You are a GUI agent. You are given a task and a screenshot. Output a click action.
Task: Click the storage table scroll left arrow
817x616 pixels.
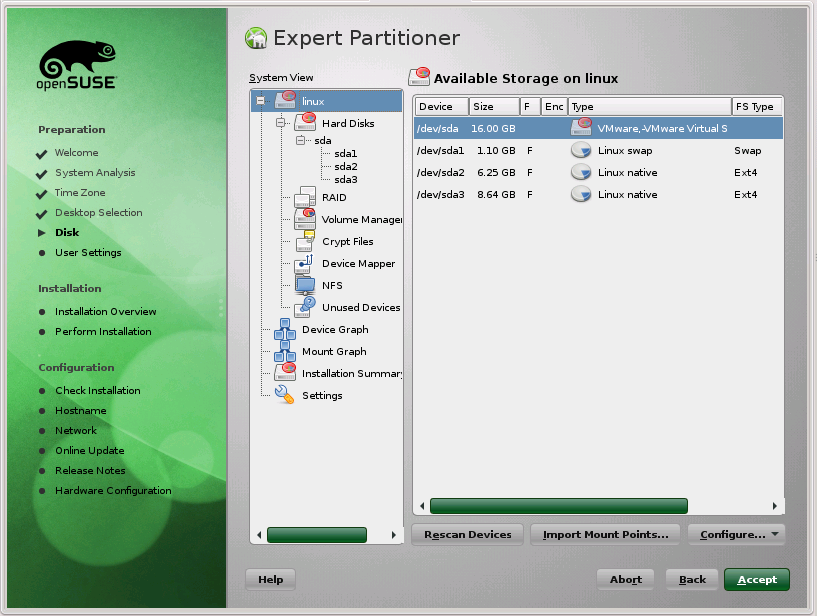[x=422, y=506]
